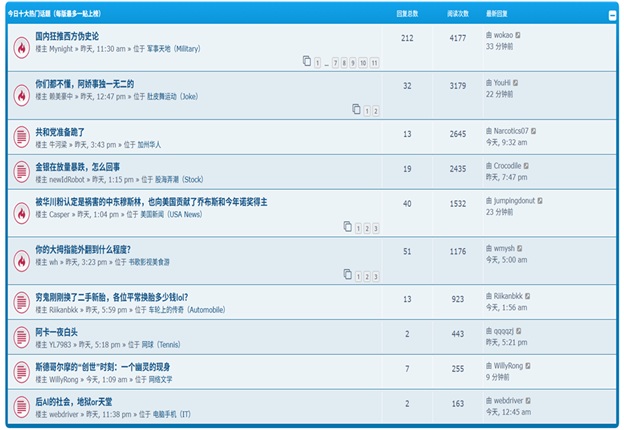Screen dimensions: 624x430
Task: Open latest post icon next to Crocodile
Action: coord(526,165)
